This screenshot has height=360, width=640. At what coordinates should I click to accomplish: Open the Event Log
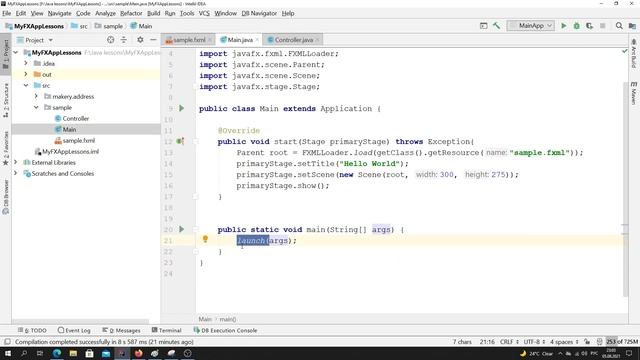[74, 330]
